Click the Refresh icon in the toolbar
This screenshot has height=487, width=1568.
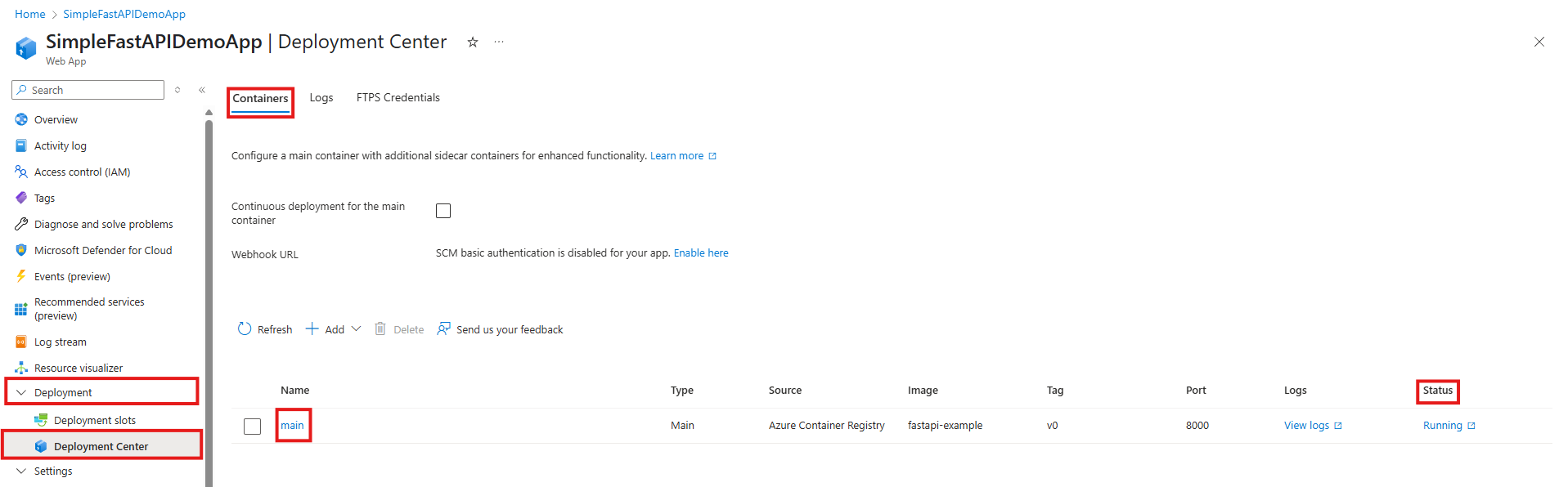pyautogui.click(x=245, y=328)
